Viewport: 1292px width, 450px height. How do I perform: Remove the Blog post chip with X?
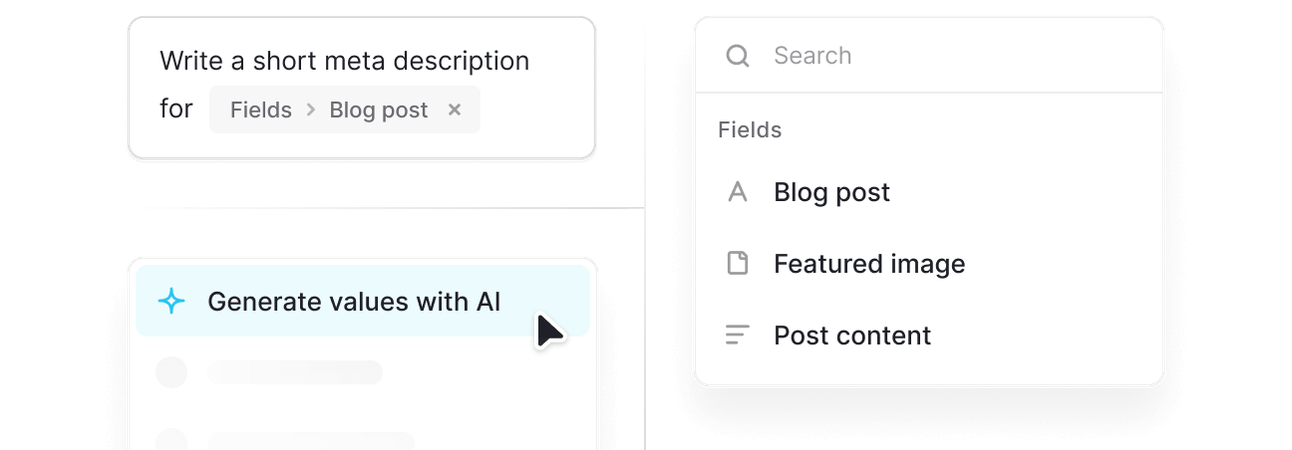(454, 110)
